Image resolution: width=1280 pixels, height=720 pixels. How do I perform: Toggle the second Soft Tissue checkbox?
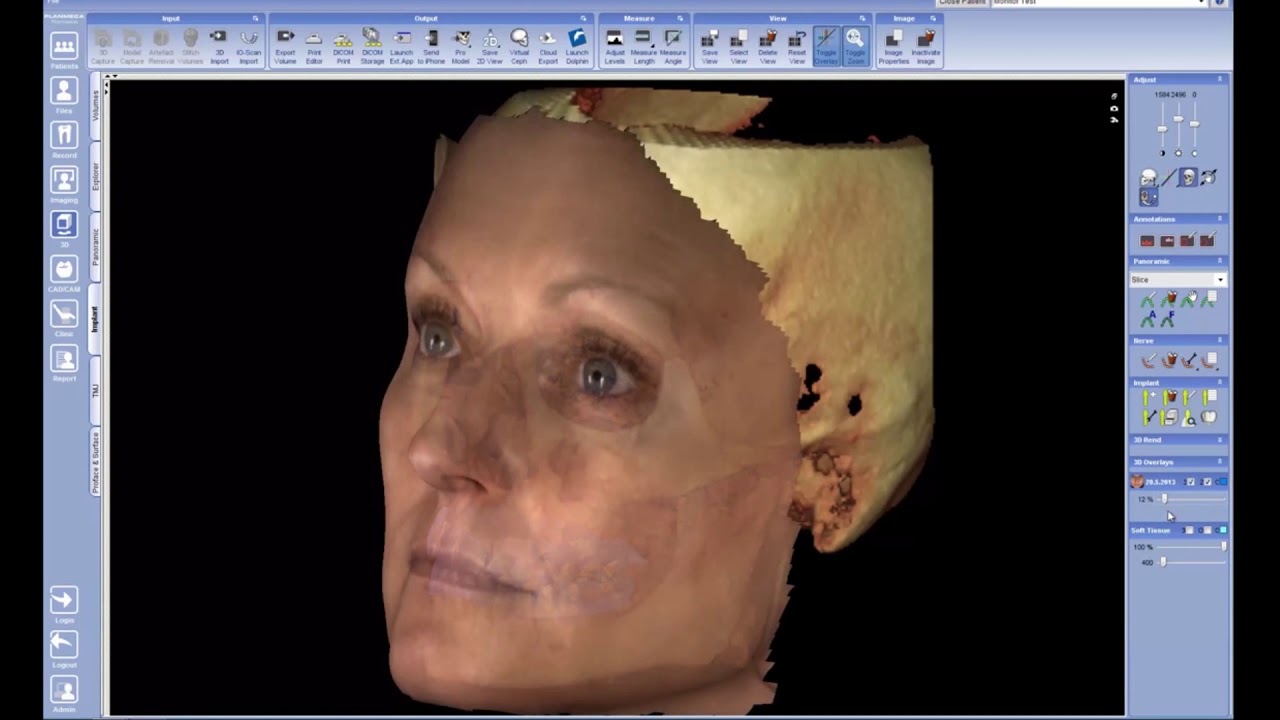(1207, 530)
